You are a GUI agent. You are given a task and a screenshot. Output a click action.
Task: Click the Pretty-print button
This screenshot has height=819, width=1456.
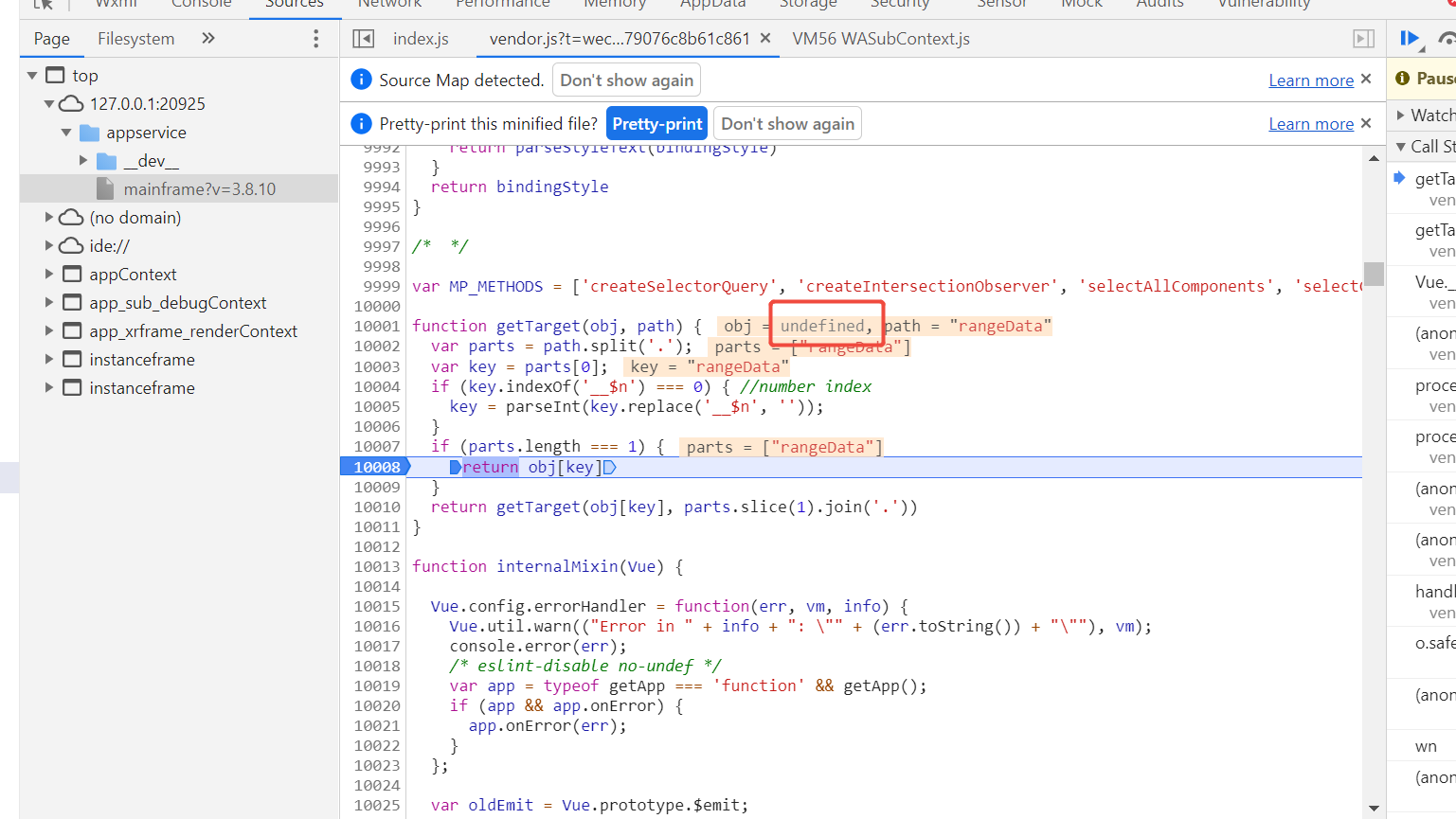click(657, 124)
